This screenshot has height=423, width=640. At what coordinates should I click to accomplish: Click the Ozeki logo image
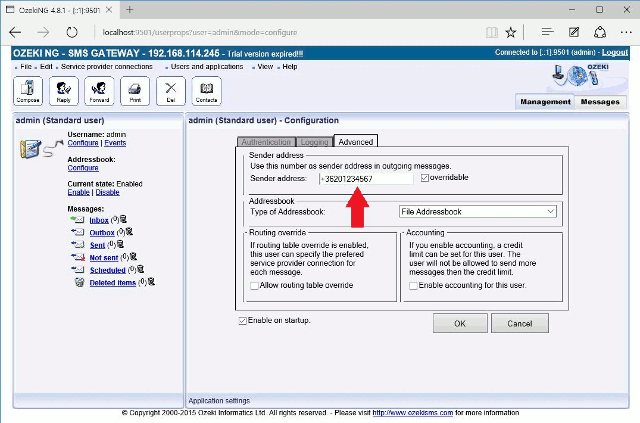coord(581,75)
